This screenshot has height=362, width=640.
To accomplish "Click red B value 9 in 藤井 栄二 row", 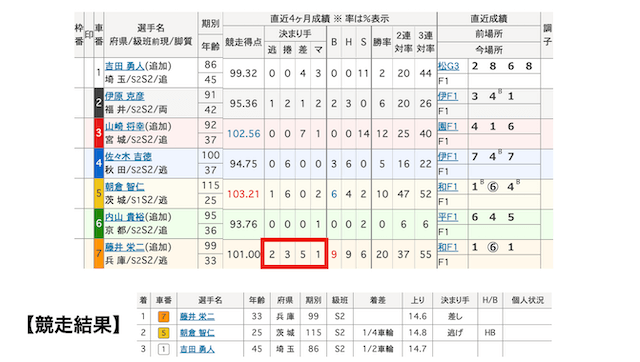I will coord(334,255).
